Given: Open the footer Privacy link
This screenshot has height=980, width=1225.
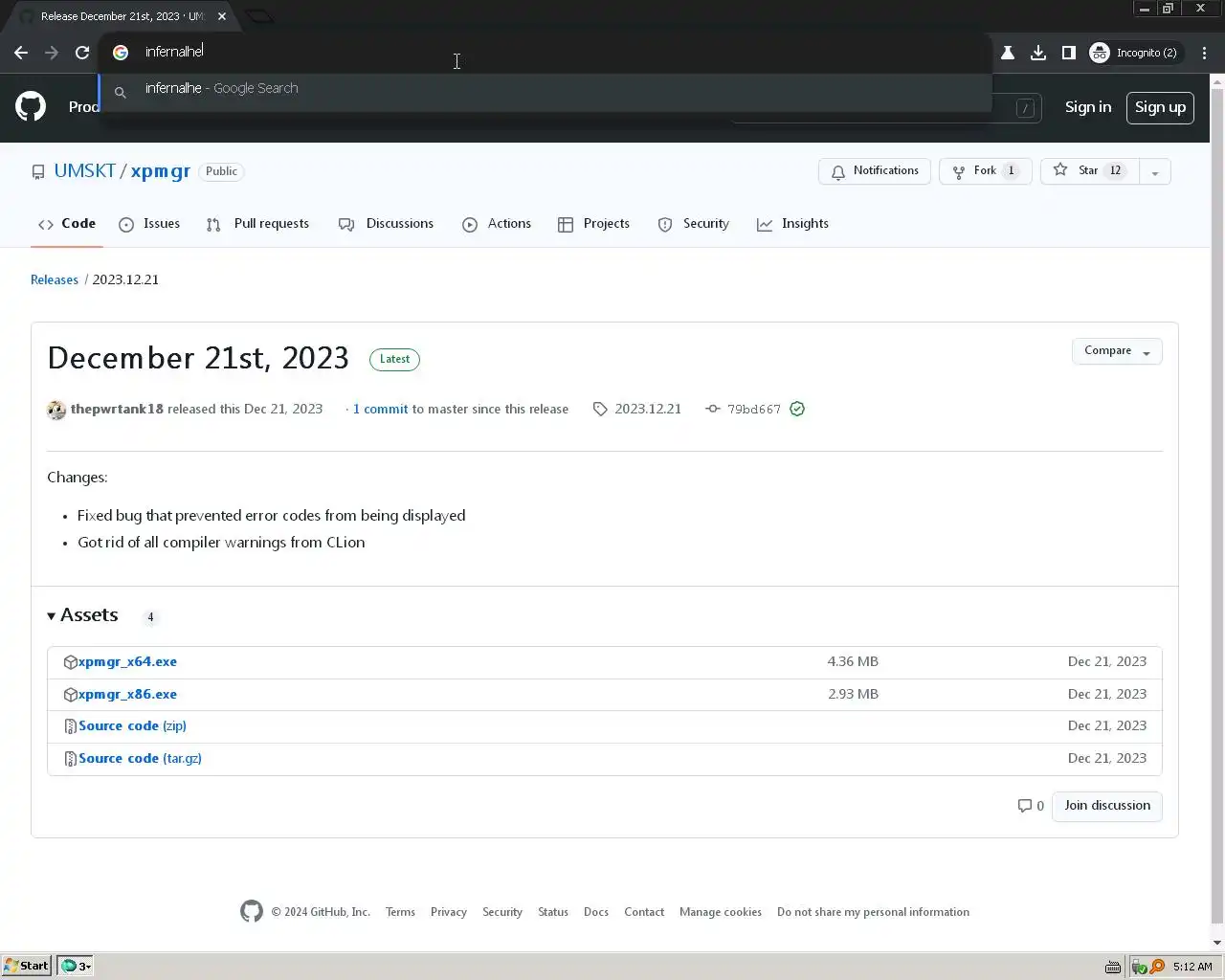Looking at the screenshot, I should [x=449, y=912].
